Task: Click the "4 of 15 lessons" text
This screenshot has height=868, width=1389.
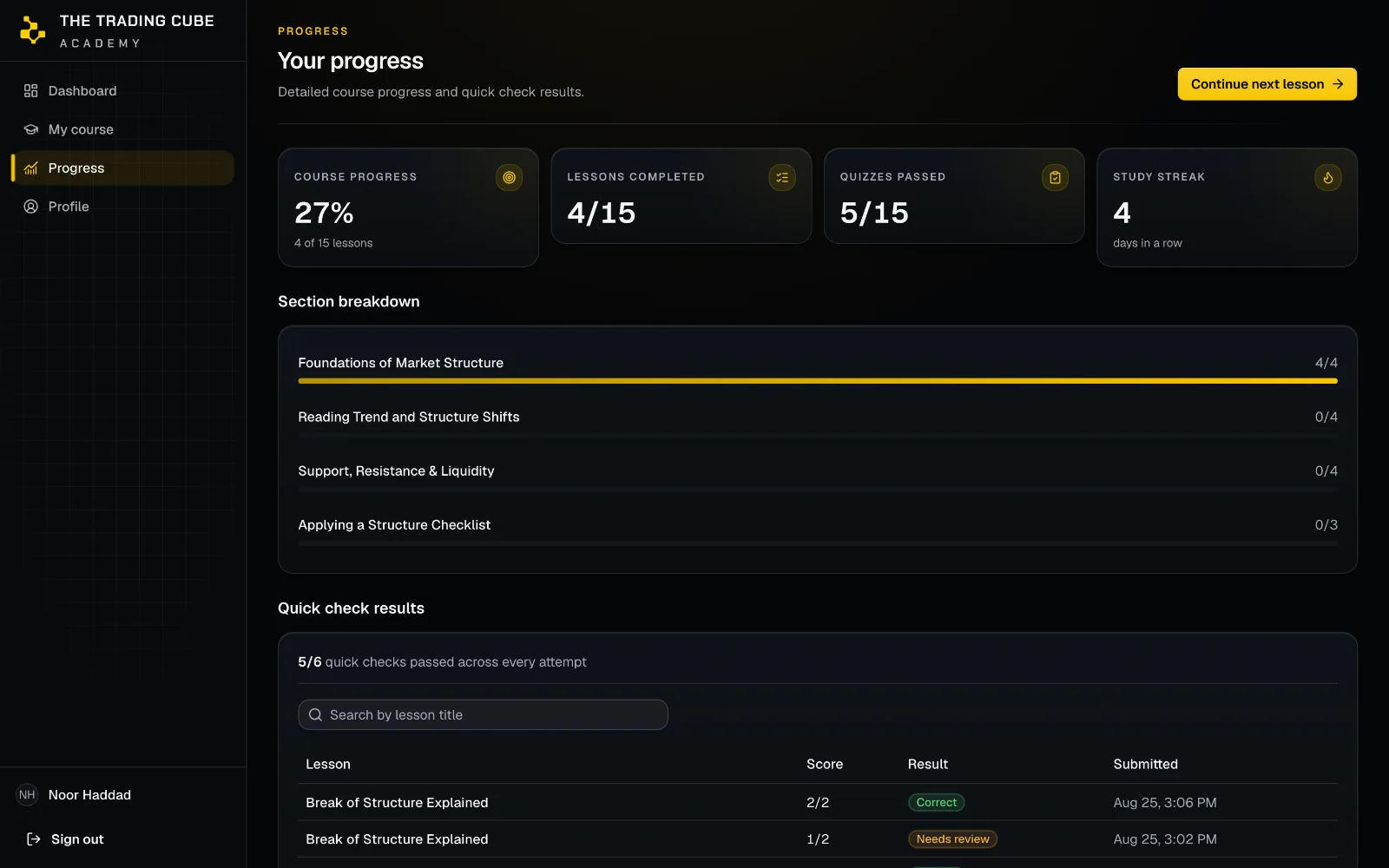Action: tap(333, 243)
